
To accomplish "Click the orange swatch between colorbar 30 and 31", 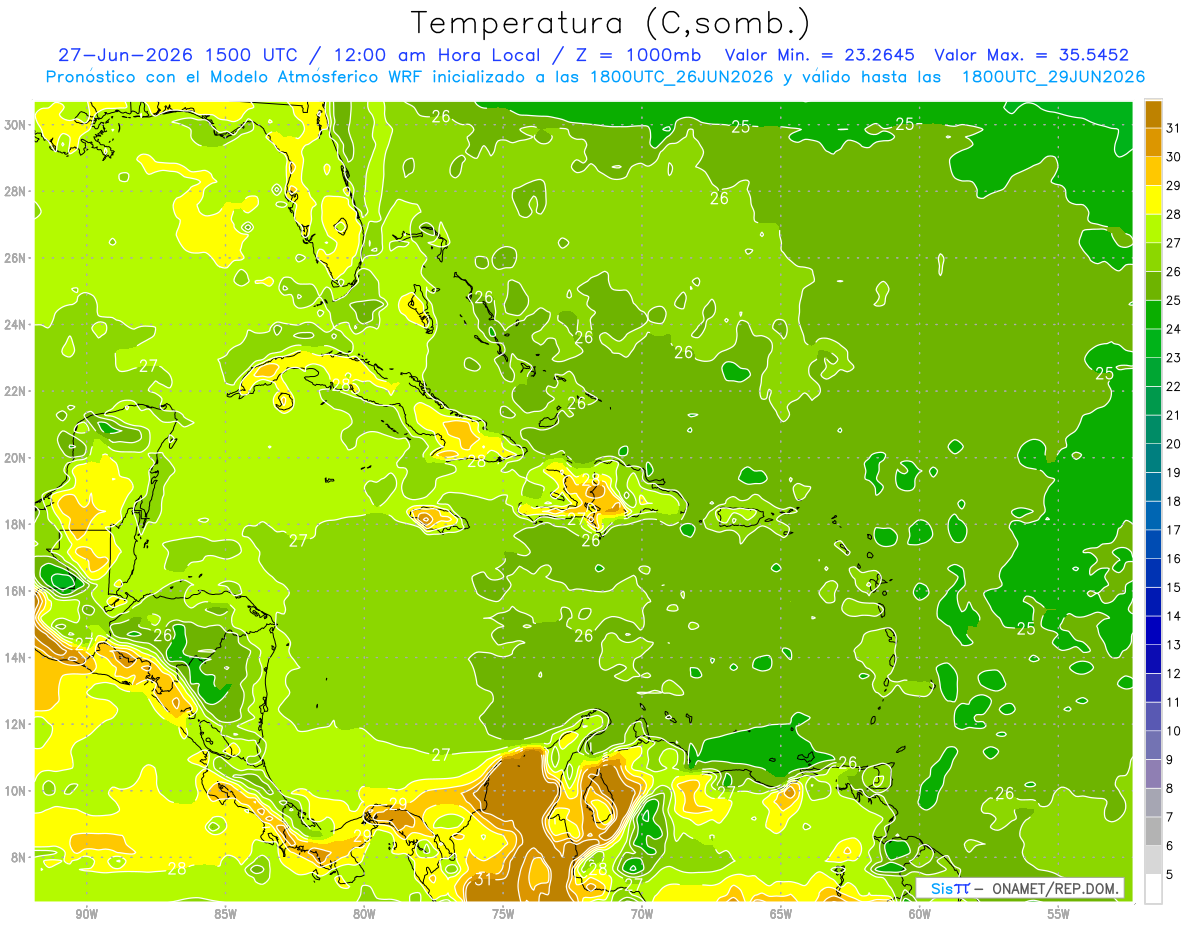I will pyautogui.click(x=1153, y=142).
